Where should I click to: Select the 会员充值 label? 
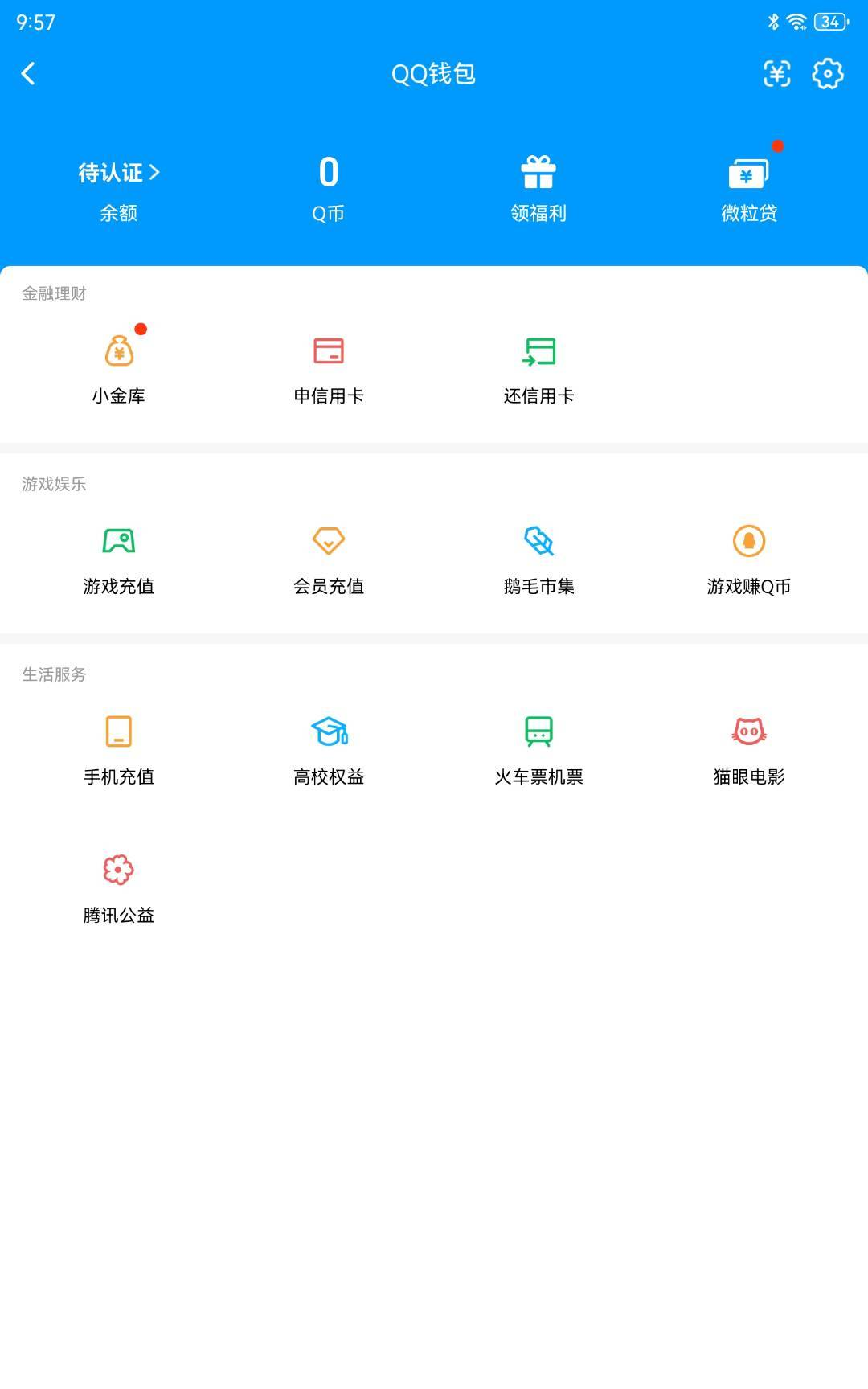329,586
